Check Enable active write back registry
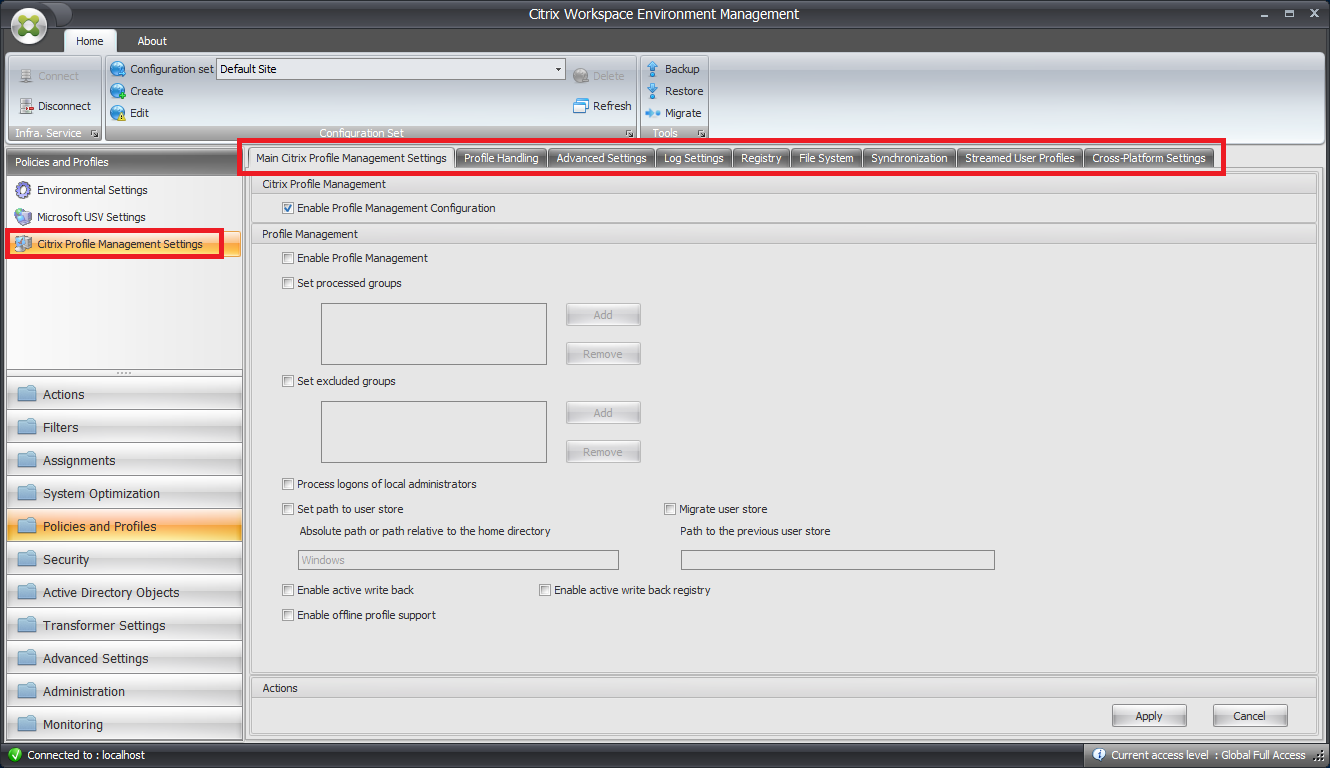This screenshot has width=1330, height=768. click(x=545, y=590)
